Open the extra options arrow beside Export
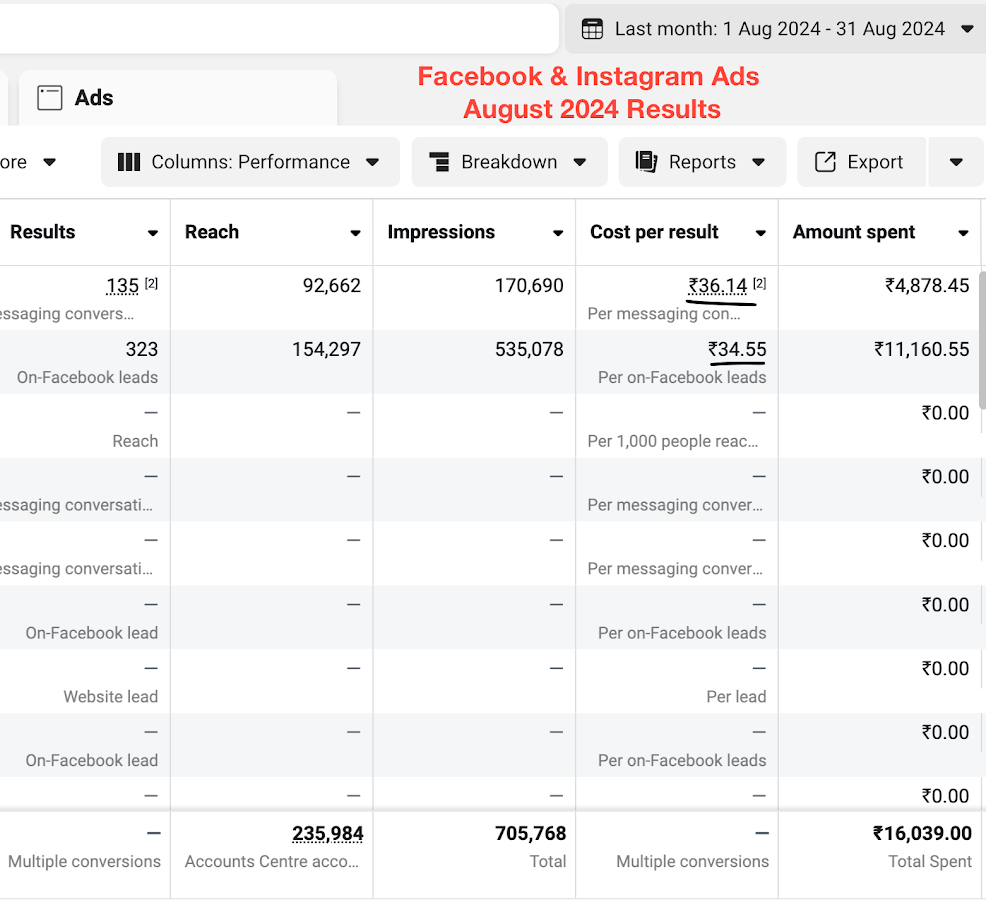The width and height of the screenshot is (986, 900). click(956, 162)
